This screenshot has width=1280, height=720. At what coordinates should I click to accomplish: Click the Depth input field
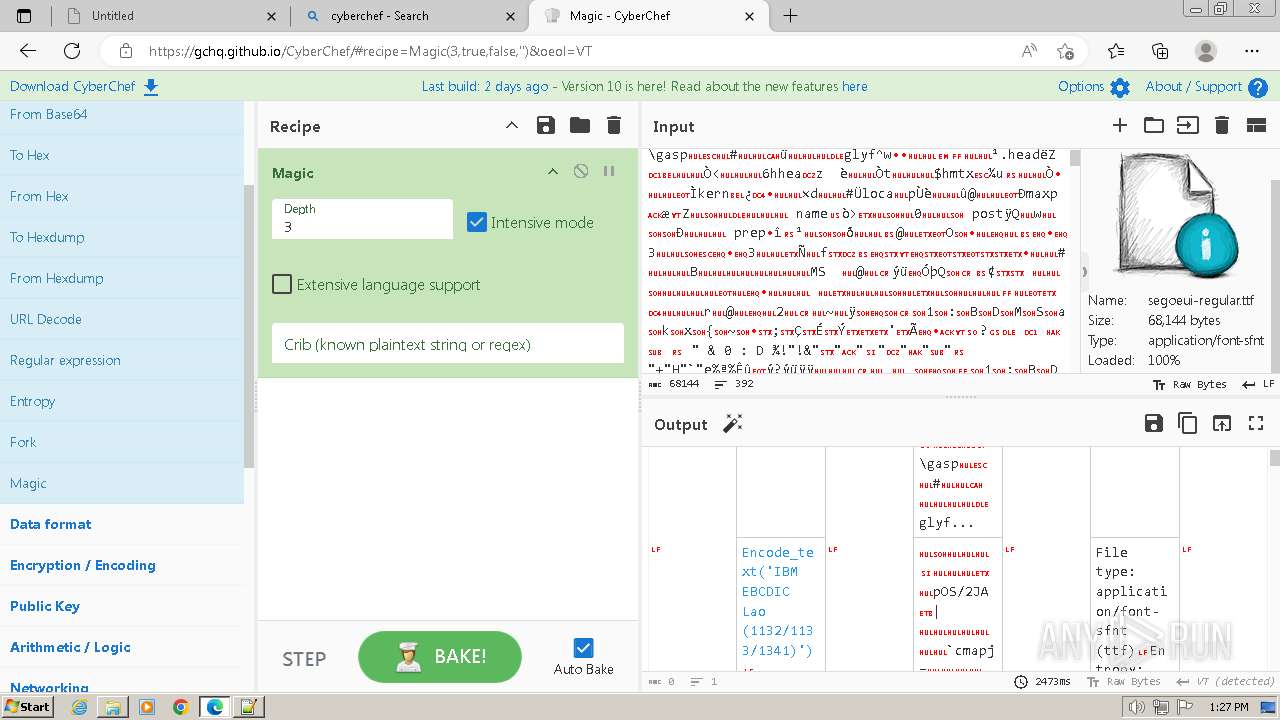(362, 219)
